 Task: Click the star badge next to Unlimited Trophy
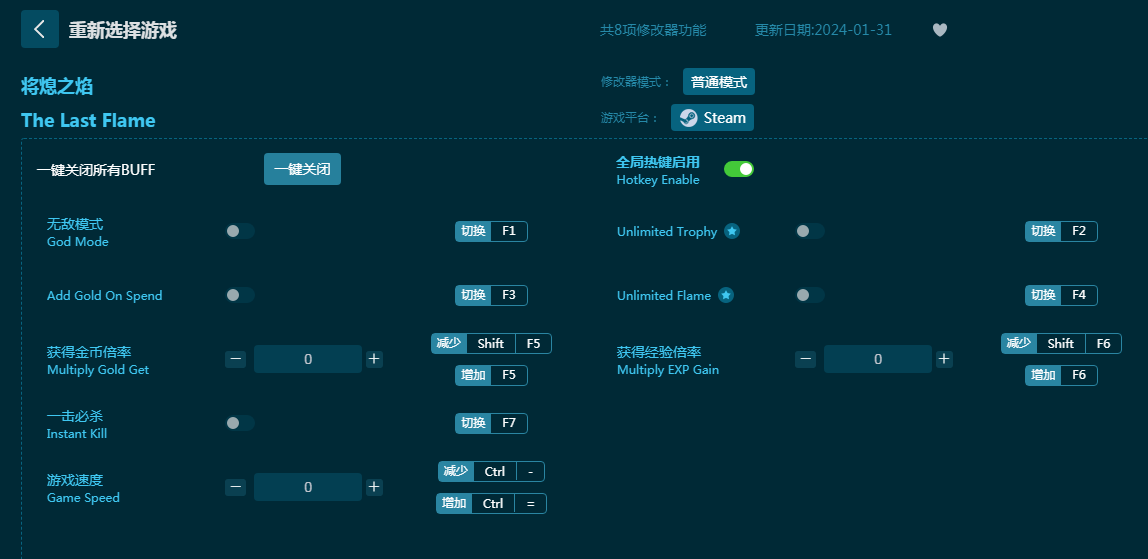(732, 231)
